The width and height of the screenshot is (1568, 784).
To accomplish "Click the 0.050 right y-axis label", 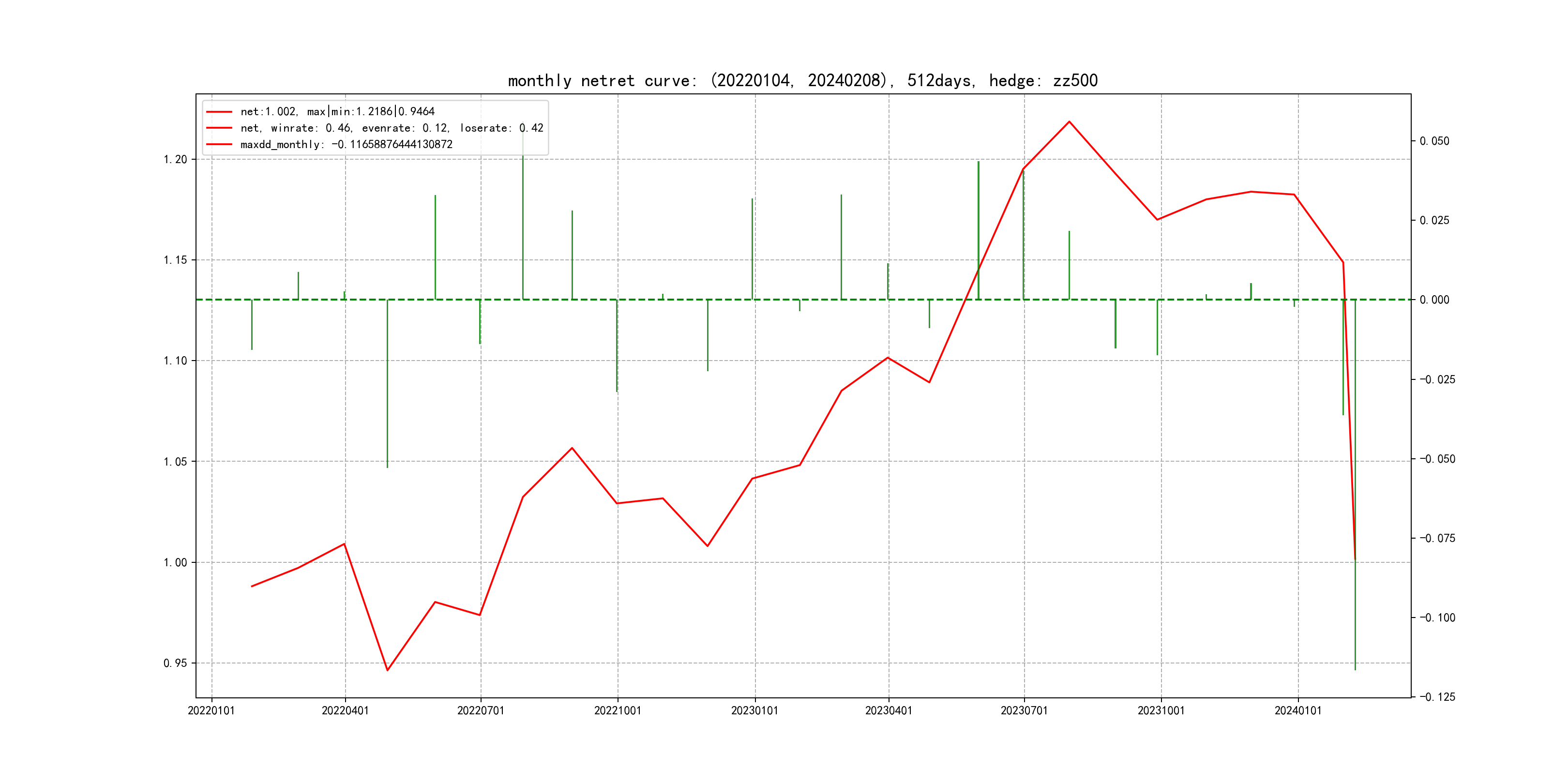I will 1434,141.
